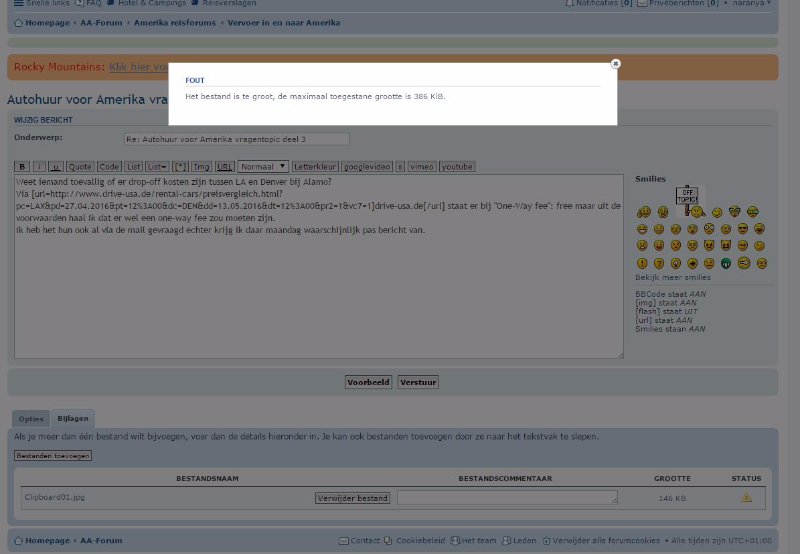Click in the Onderwerp subject field
This screenshot has width=800, height=554.
236,139
